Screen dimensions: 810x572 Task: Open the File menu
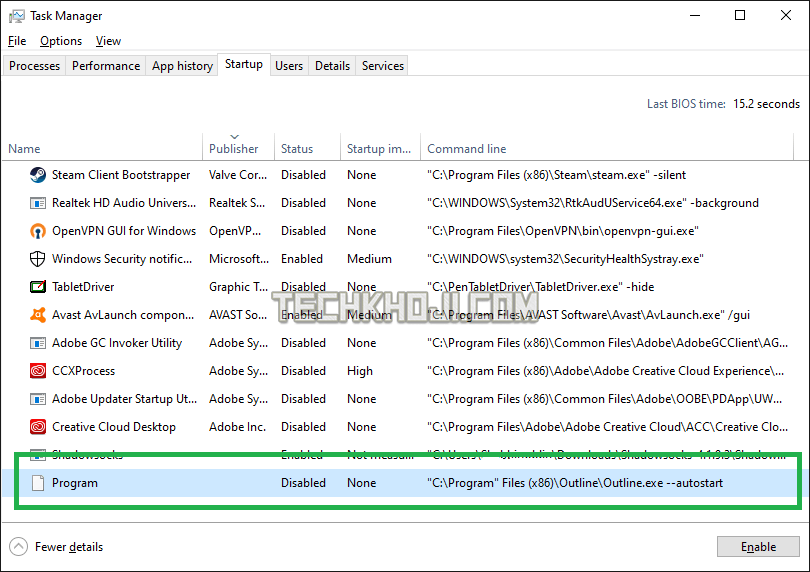point(17,41)
